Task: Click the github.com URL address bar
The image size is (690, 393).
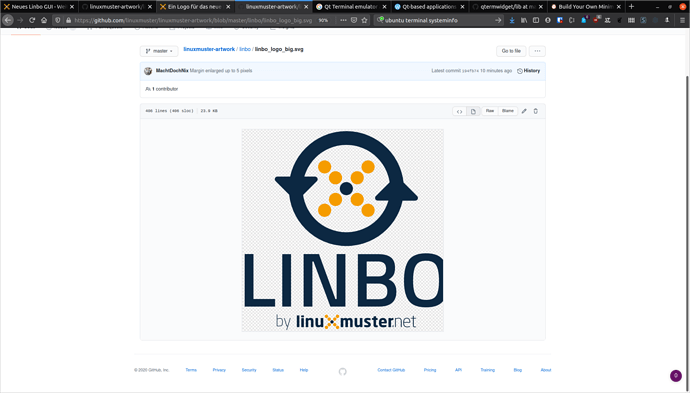Action: tap(194, 20)
